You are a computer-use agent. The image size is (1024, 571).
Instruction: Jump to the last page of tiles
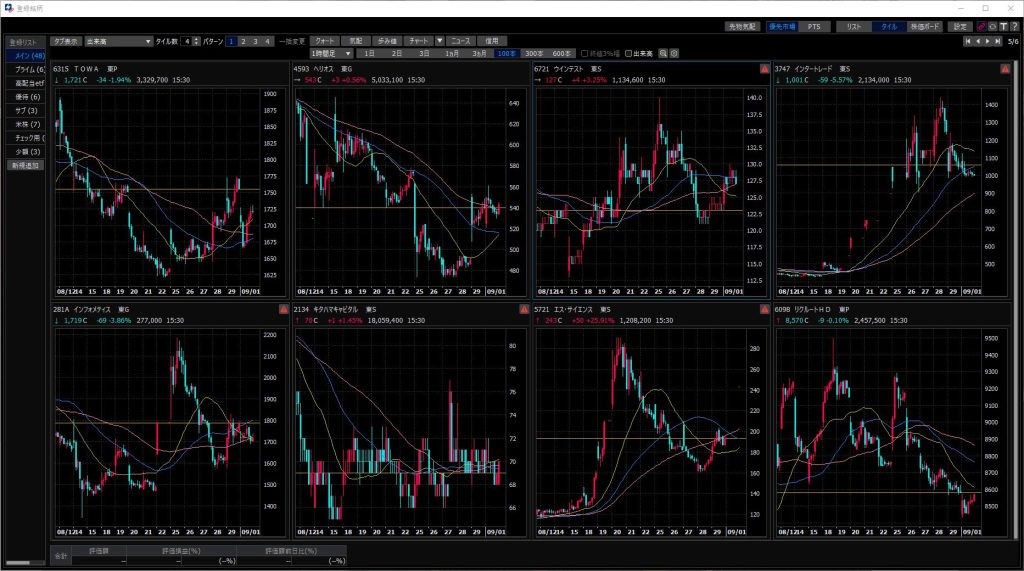(998, 41)
